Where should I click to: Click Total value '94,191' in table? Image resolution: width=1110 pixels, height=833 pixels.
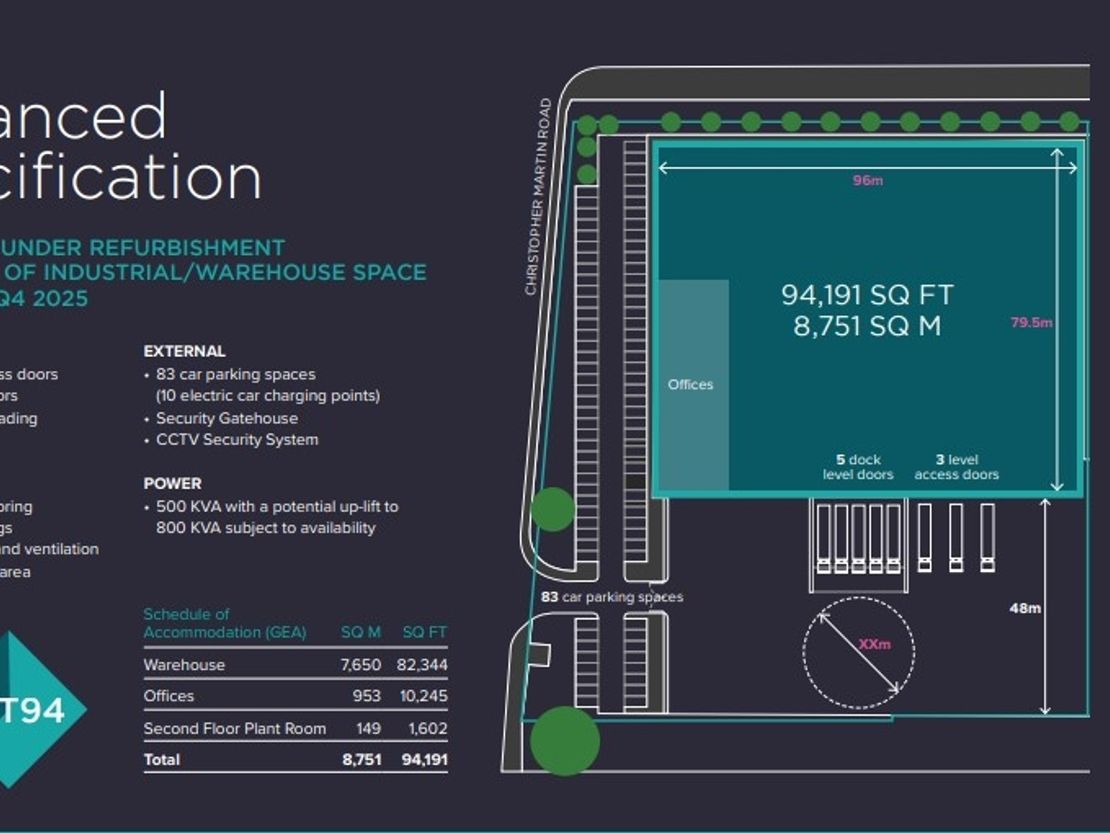pyautogui.click(x=424, y=759)
